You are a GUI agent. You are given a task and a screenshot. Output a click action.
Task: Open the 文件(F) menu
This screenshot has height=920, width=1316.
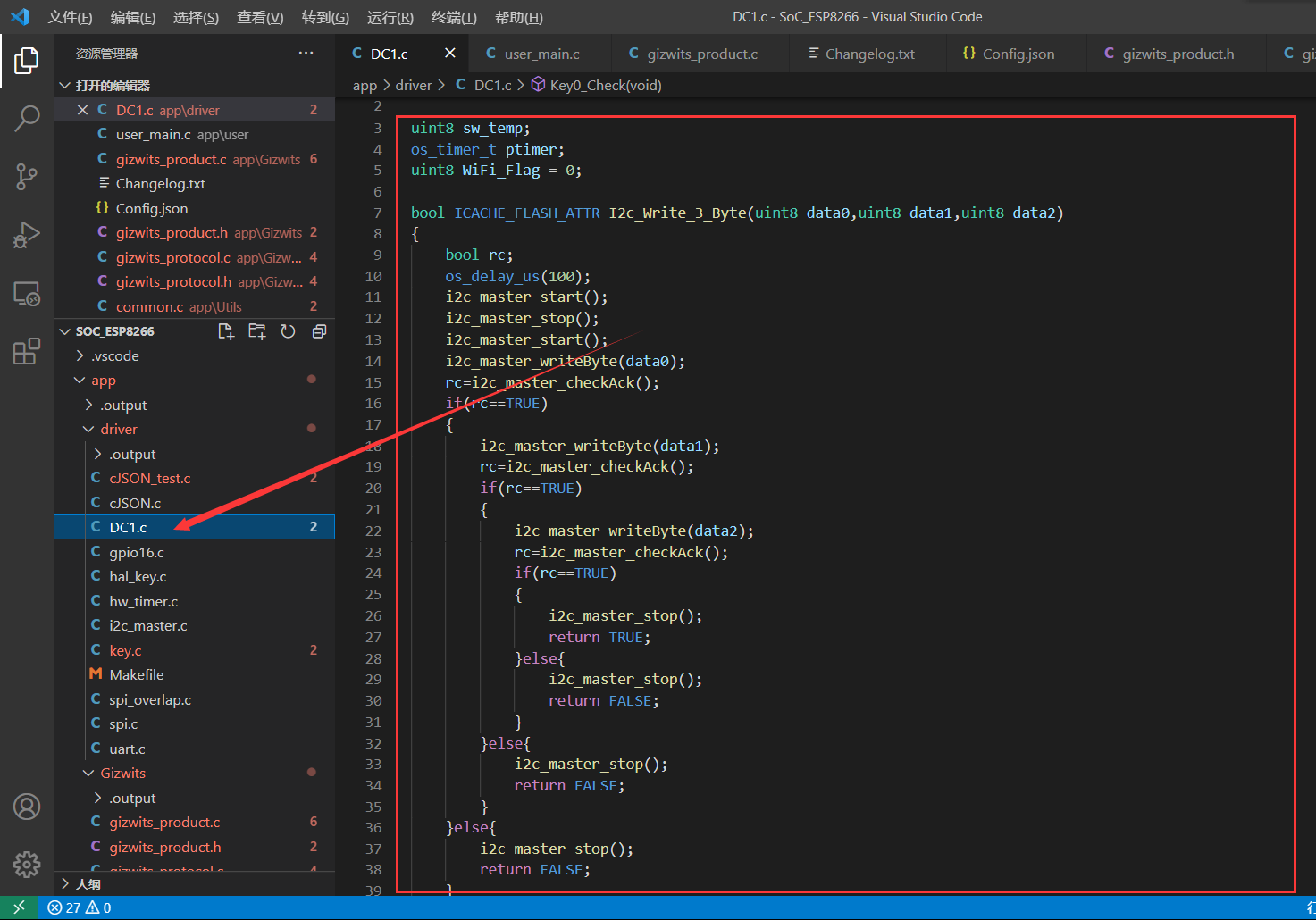tap(70, 18)
